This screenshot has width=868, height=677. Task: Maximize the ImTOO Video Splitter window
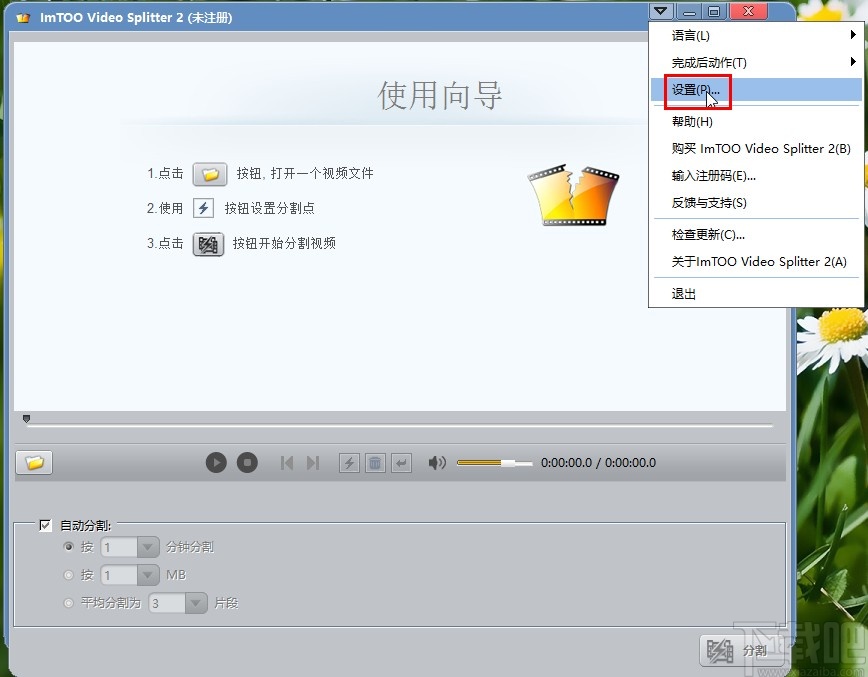715,12
